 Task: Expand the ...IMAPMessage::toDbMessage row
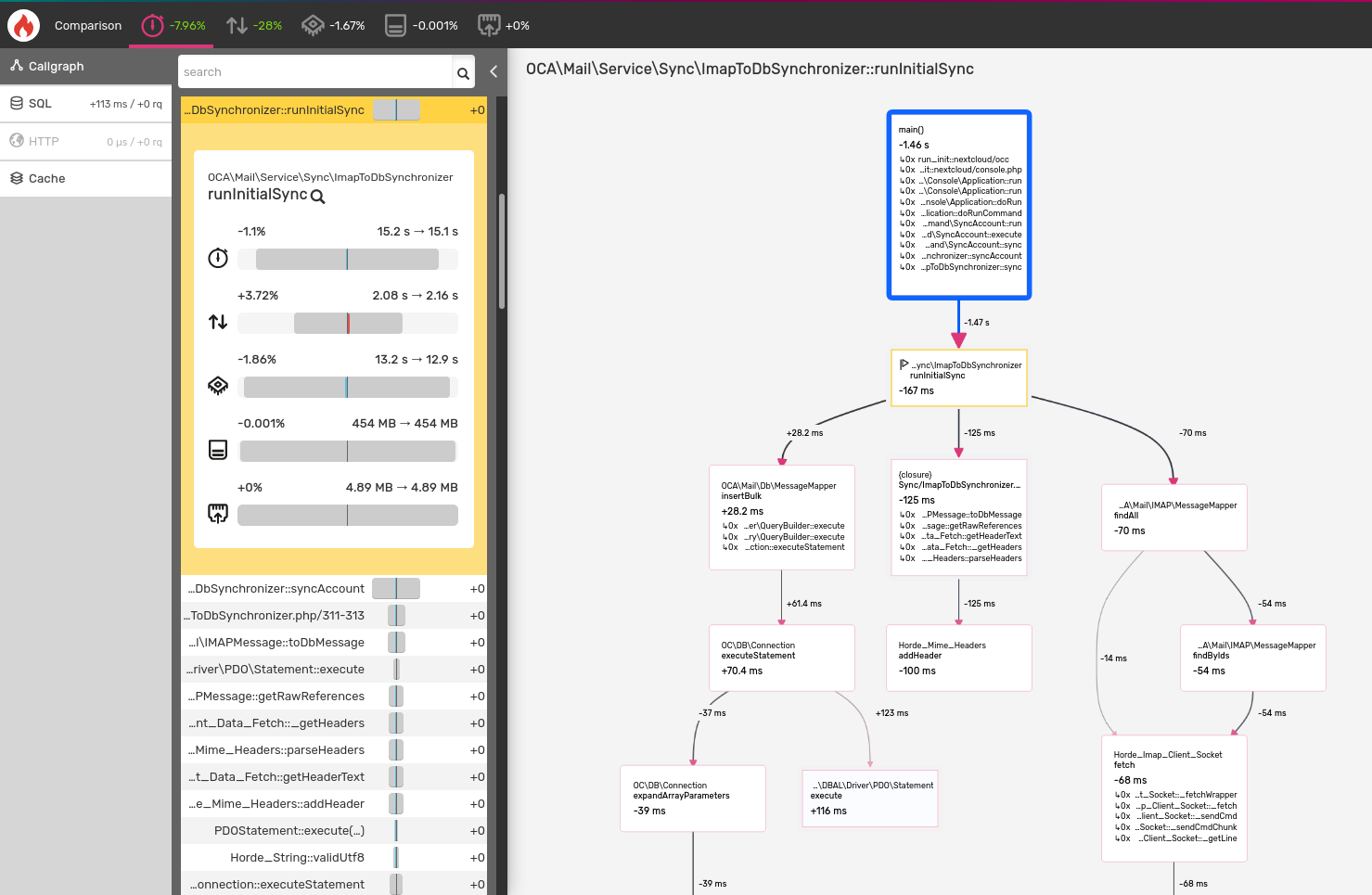point(334,643)
